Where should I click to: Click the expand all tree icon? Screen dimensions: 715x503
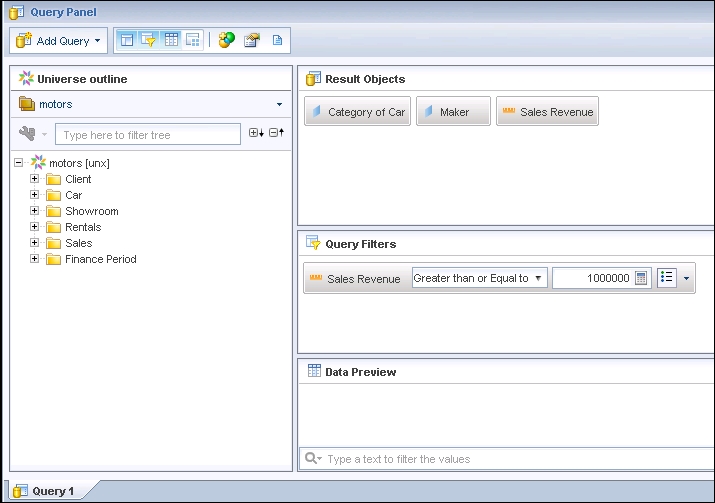[256, 133]
